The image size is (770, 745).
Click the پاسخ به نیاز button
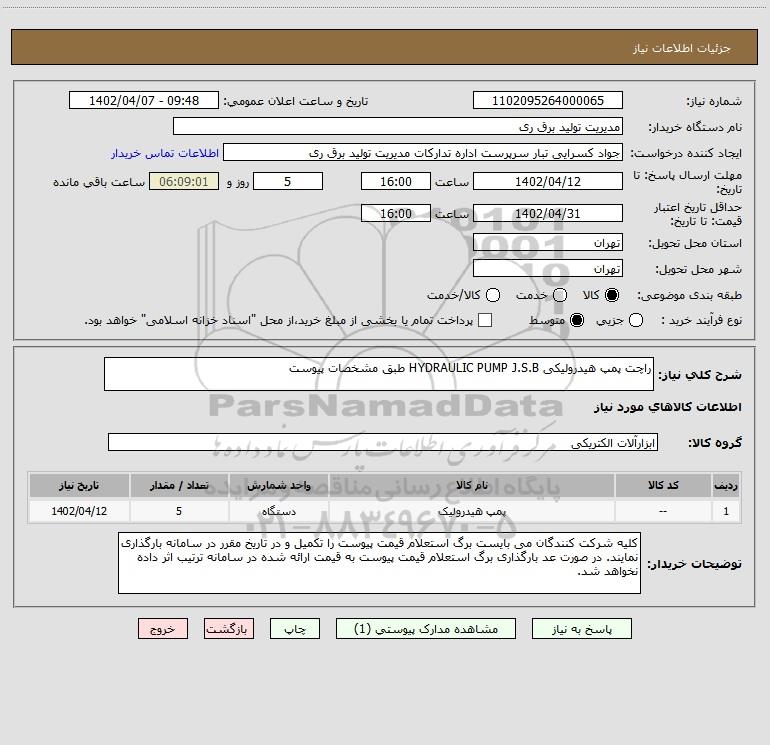[582, 629]
